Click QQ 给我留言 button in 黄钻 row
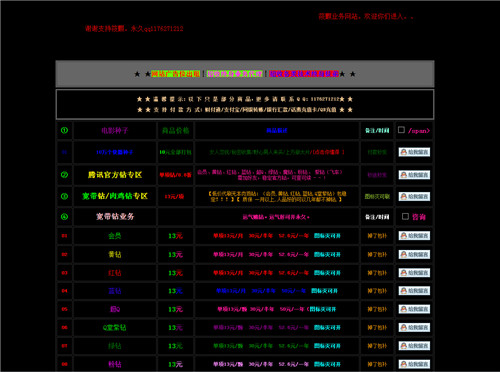The width and height of the screenshot is (500, 372). (414, 255)
